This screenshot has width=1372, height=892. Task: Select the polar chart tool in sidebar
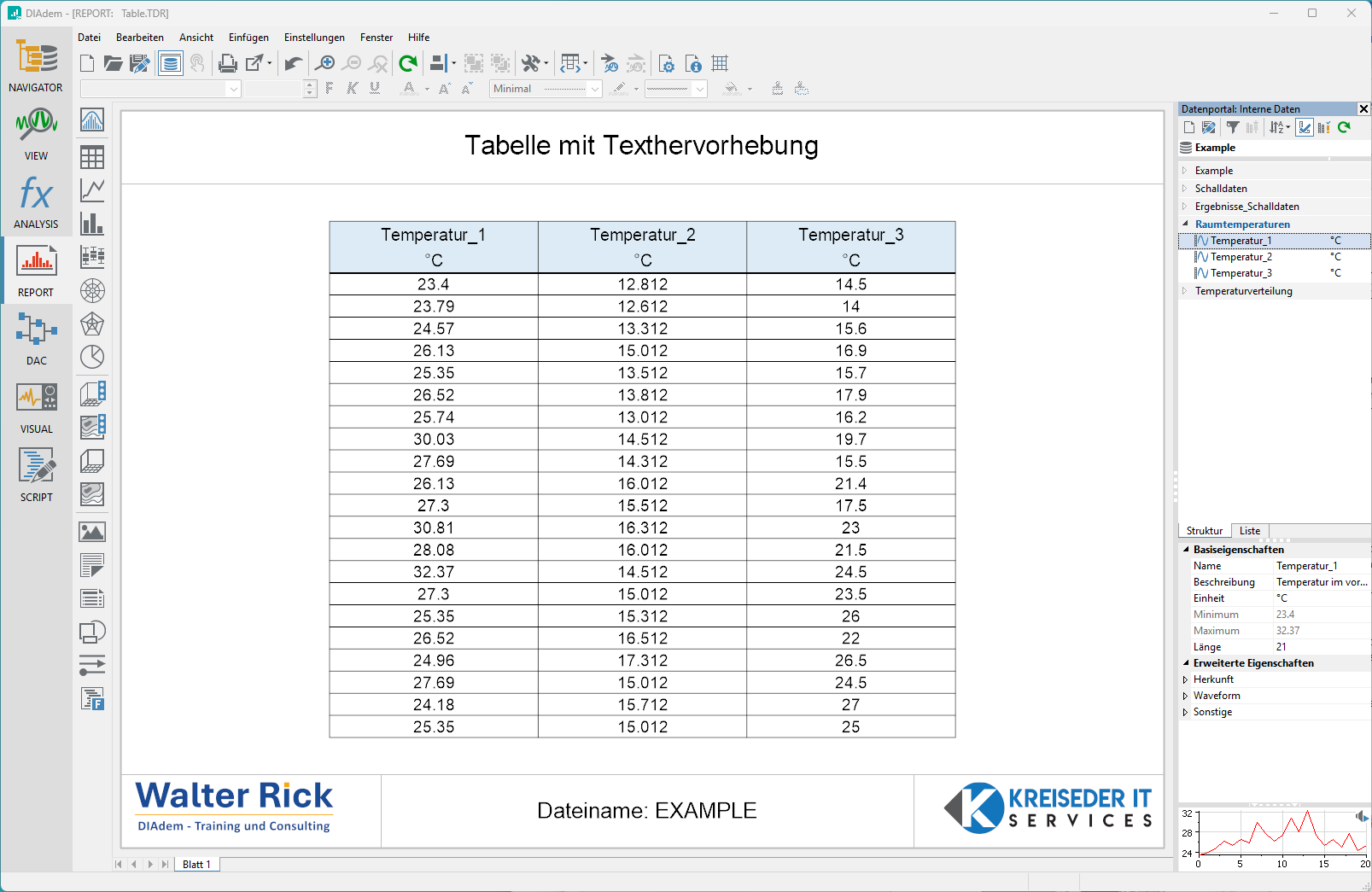(92, 291)
